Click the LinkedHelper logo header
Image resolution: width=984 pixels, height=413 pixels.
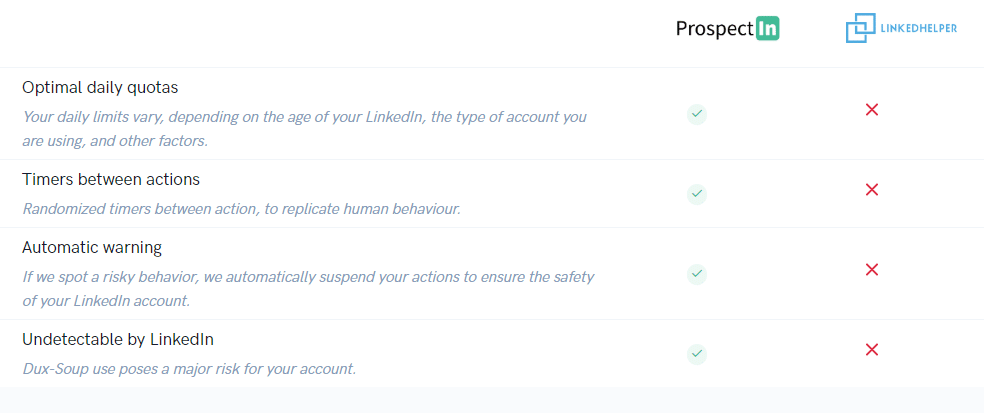[x=901, y=28]
